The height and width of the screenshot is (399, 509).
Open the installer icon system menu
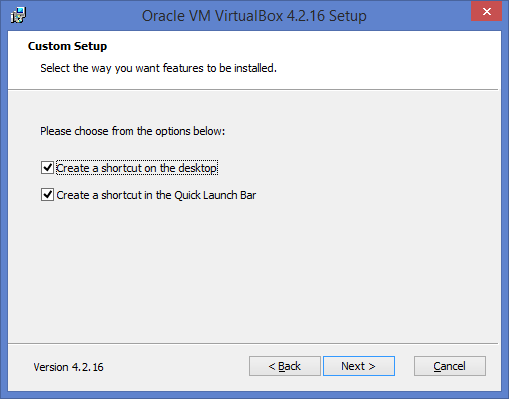pos(18,15)
